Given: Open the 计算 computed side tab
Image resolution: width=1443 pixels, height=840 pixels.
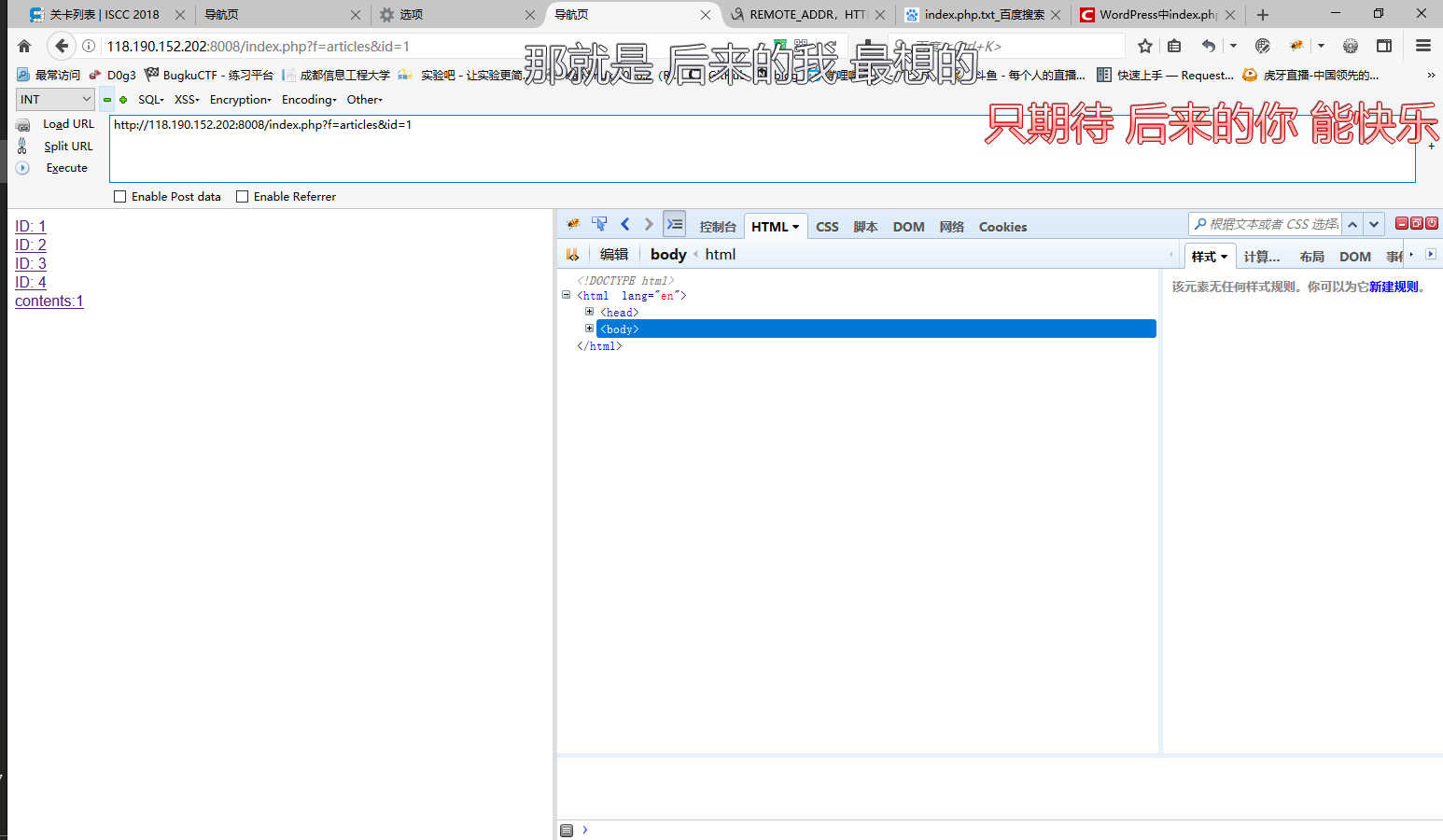Looking at the screenshot, I should pyautogui.click(x=1261, y=257).
